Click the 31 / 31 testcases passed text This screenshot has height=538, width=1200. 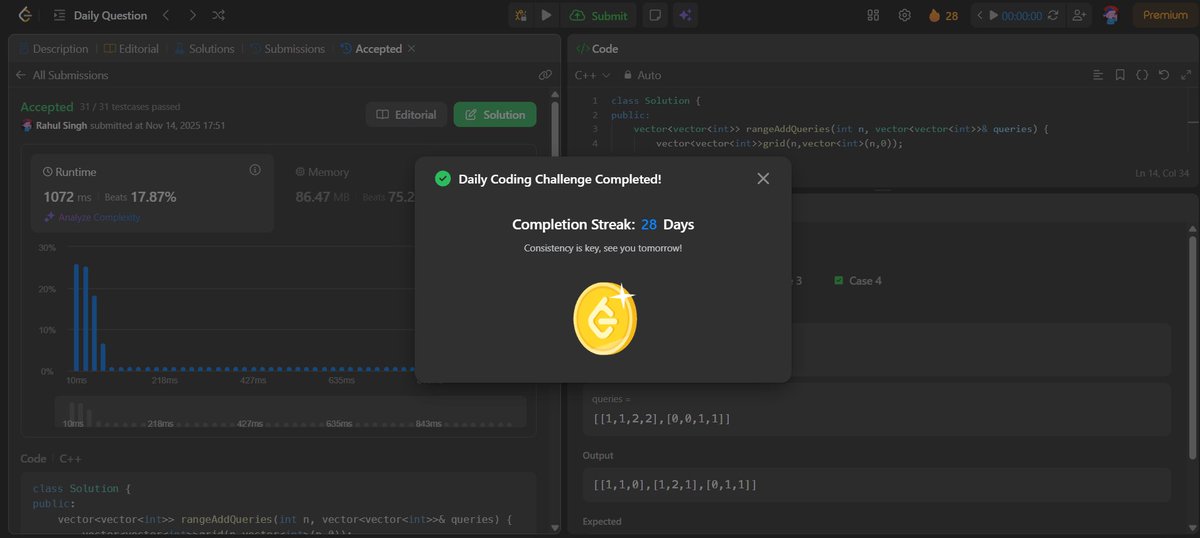(x=131, y=106)
